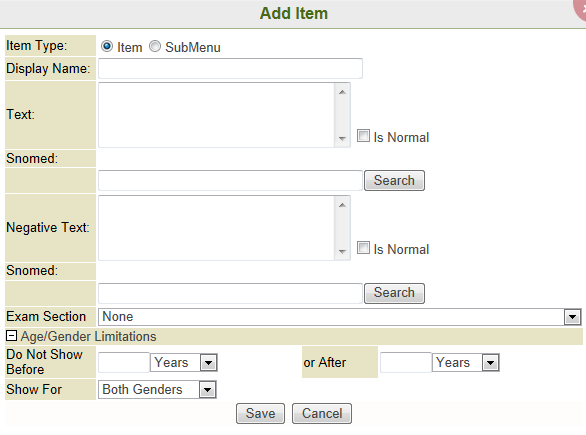Click the Display Name input field
586x435 pixels.
pyautogui.click(x=230, y=68)
